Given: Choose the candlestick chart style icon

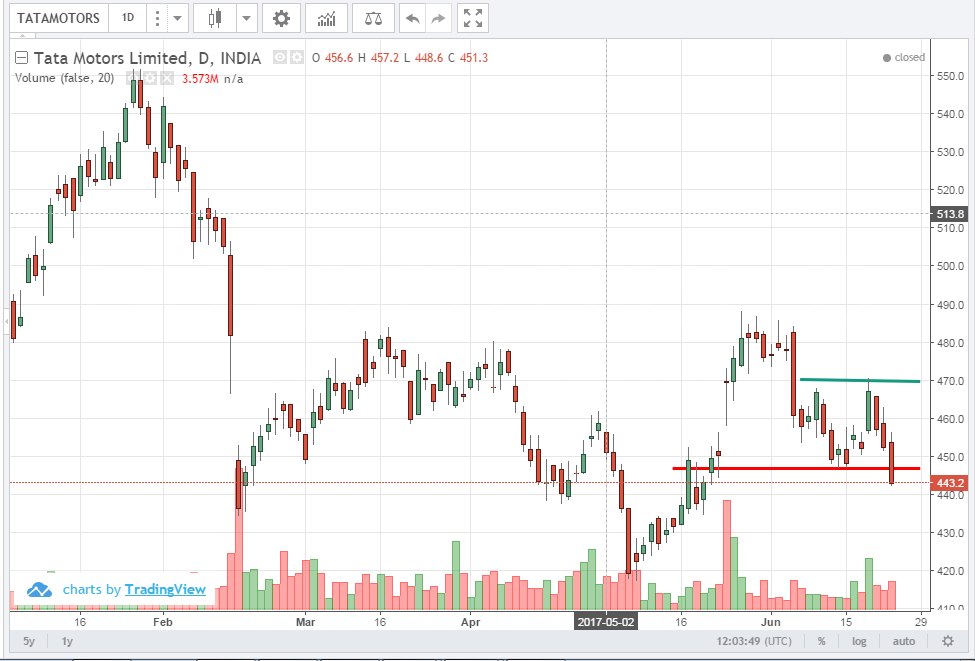Looking at the screenshot, I should tap(215, 18).
